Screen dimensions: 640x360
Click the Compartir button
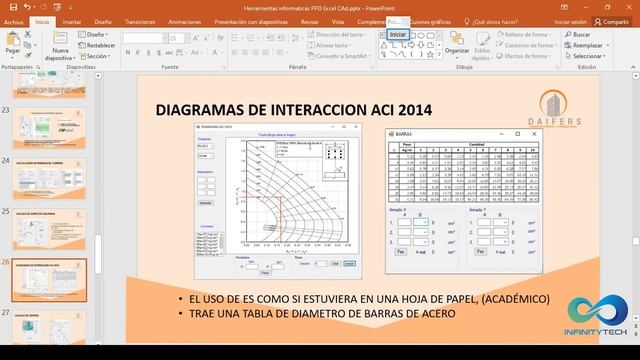tap(612, 22)
